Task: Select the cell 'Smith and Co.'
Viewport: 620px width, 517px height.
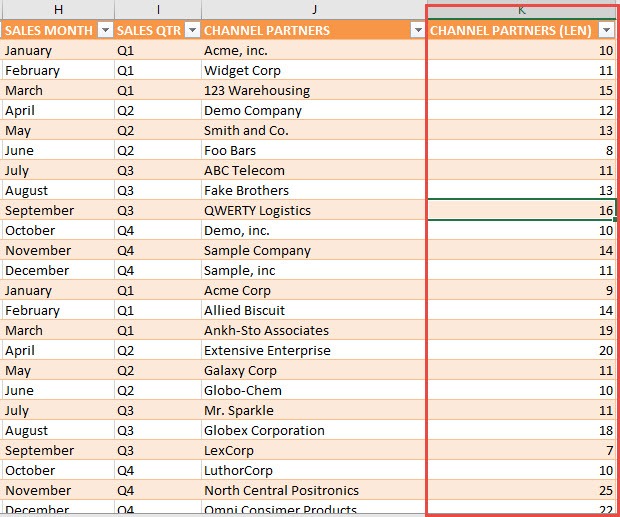Action: click(x=314, y=130)
